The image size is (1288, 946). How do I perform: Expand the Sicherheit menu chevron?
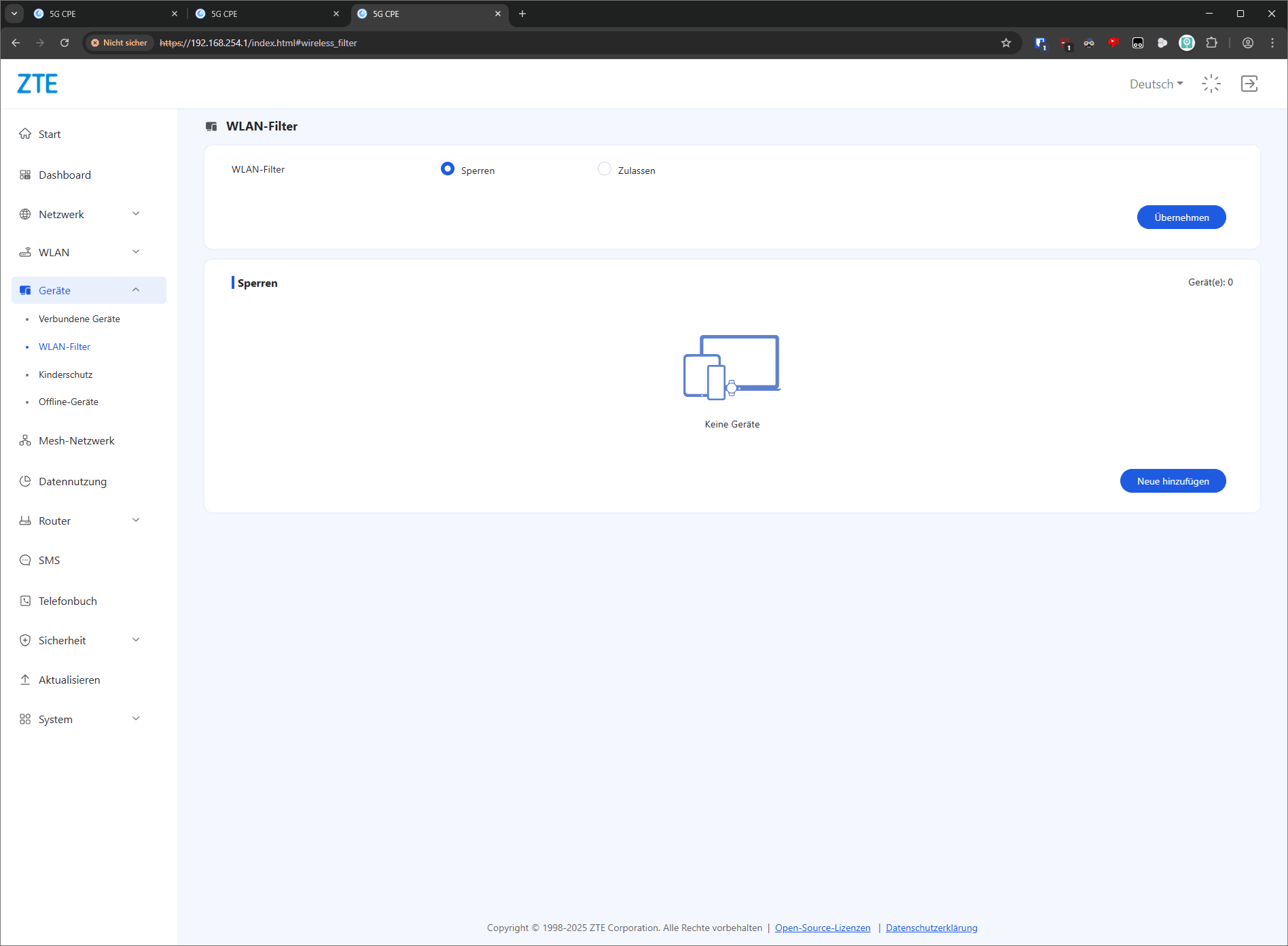coord(136,640)
